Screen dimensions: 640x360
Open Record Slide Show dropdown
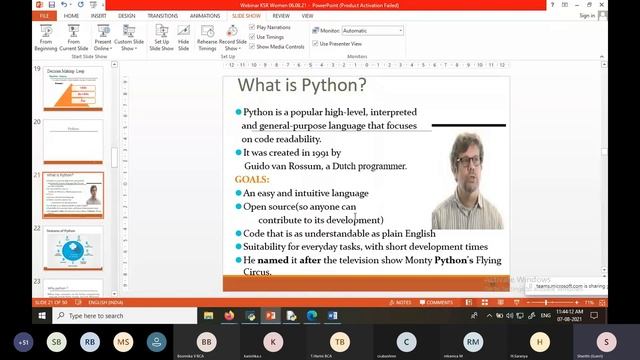[233, 38]
